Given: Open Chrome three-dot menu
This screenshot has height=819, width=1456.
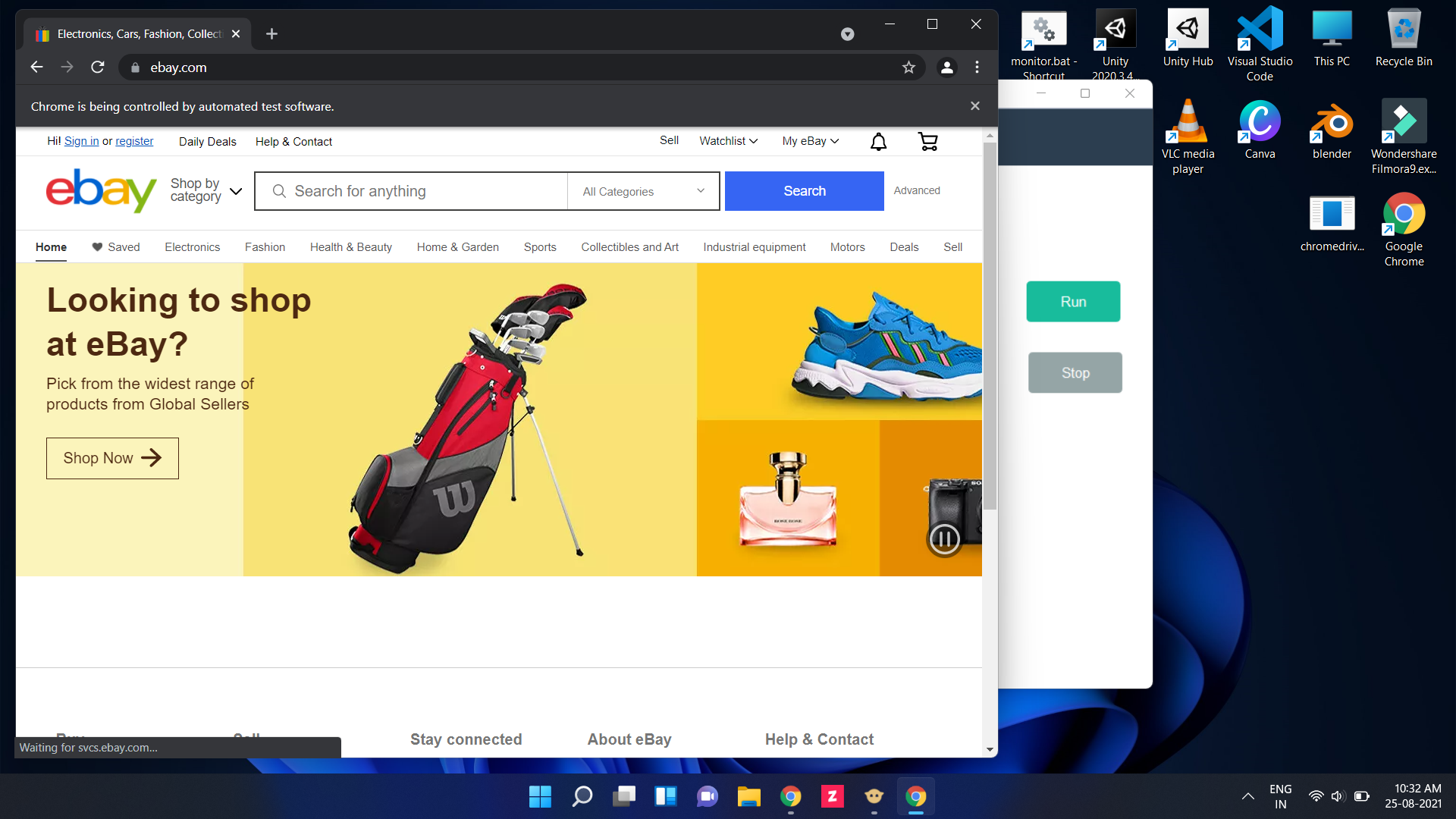Looking at the screenshot, I should click(977, 67).
